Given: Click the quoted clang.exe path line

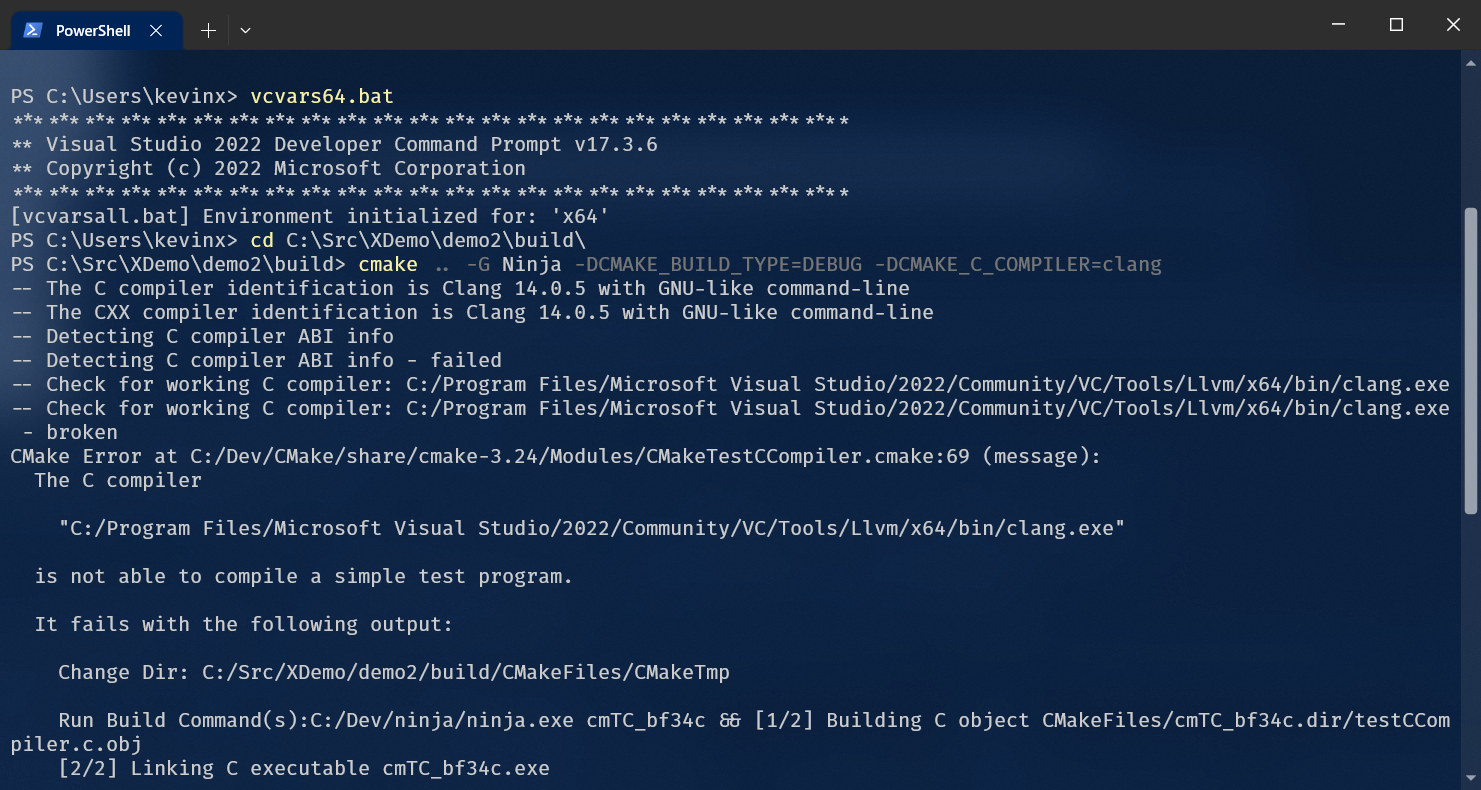Looking at the screenshot, I should (592, 528).
